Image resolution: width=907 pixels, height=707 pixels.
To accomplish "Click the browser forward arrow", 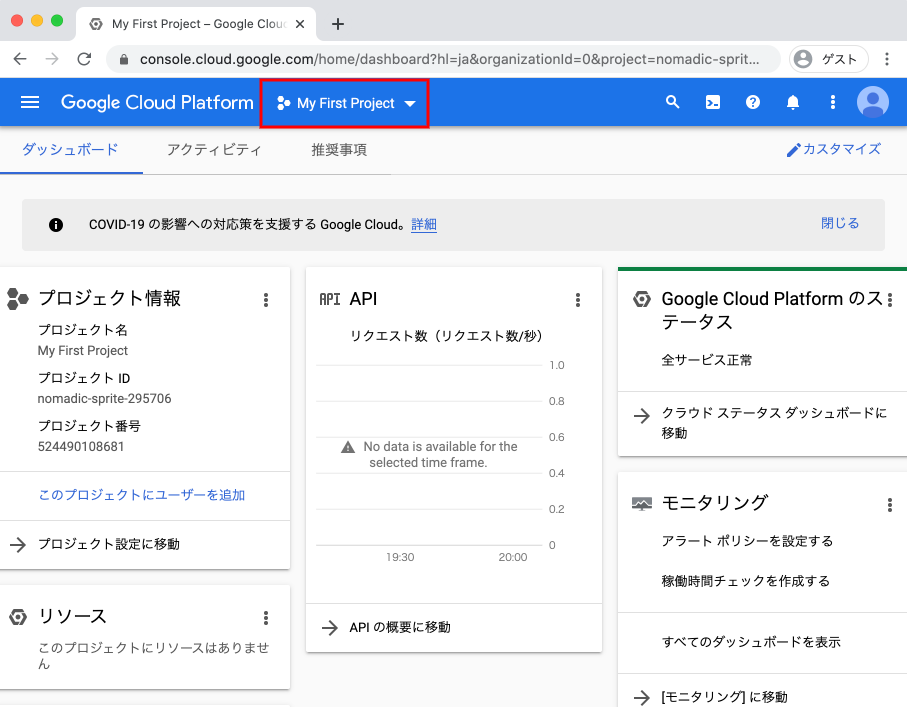I will [52, 59].
